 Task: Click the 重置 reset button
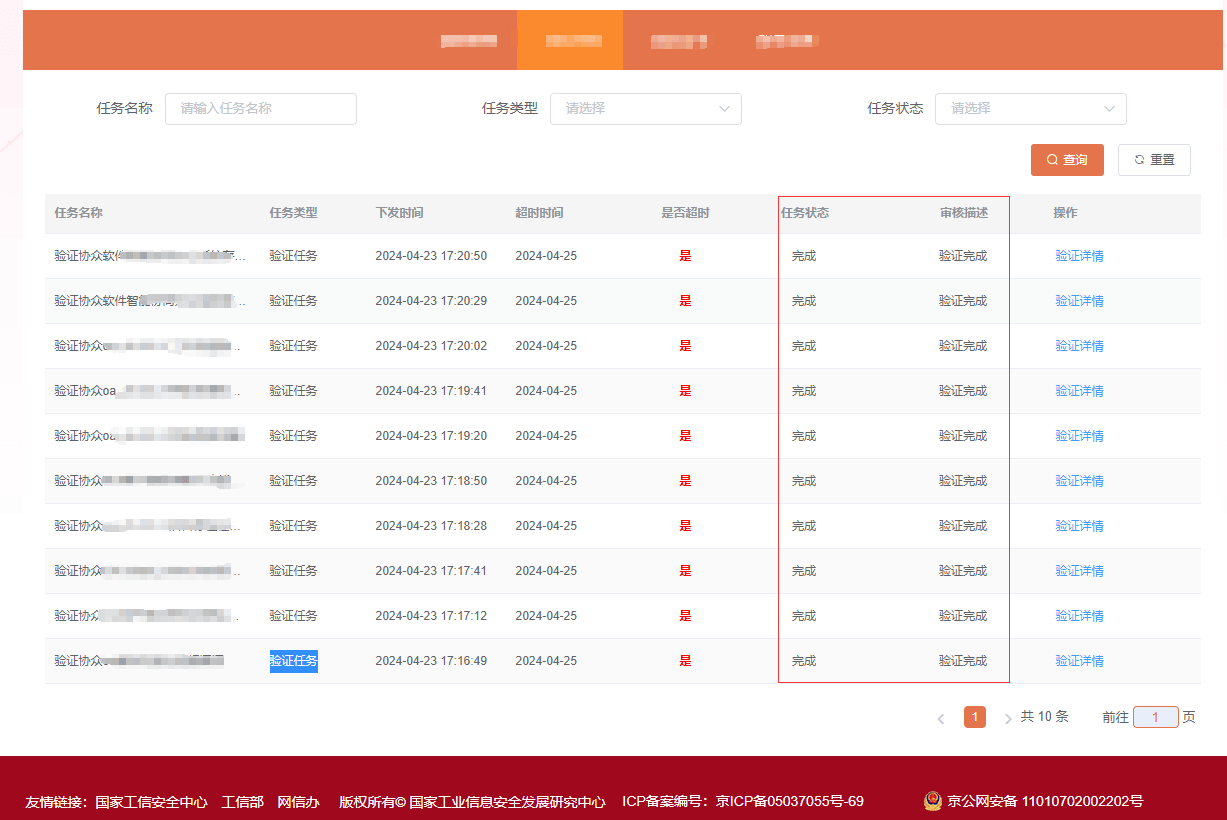(1154, 160)
